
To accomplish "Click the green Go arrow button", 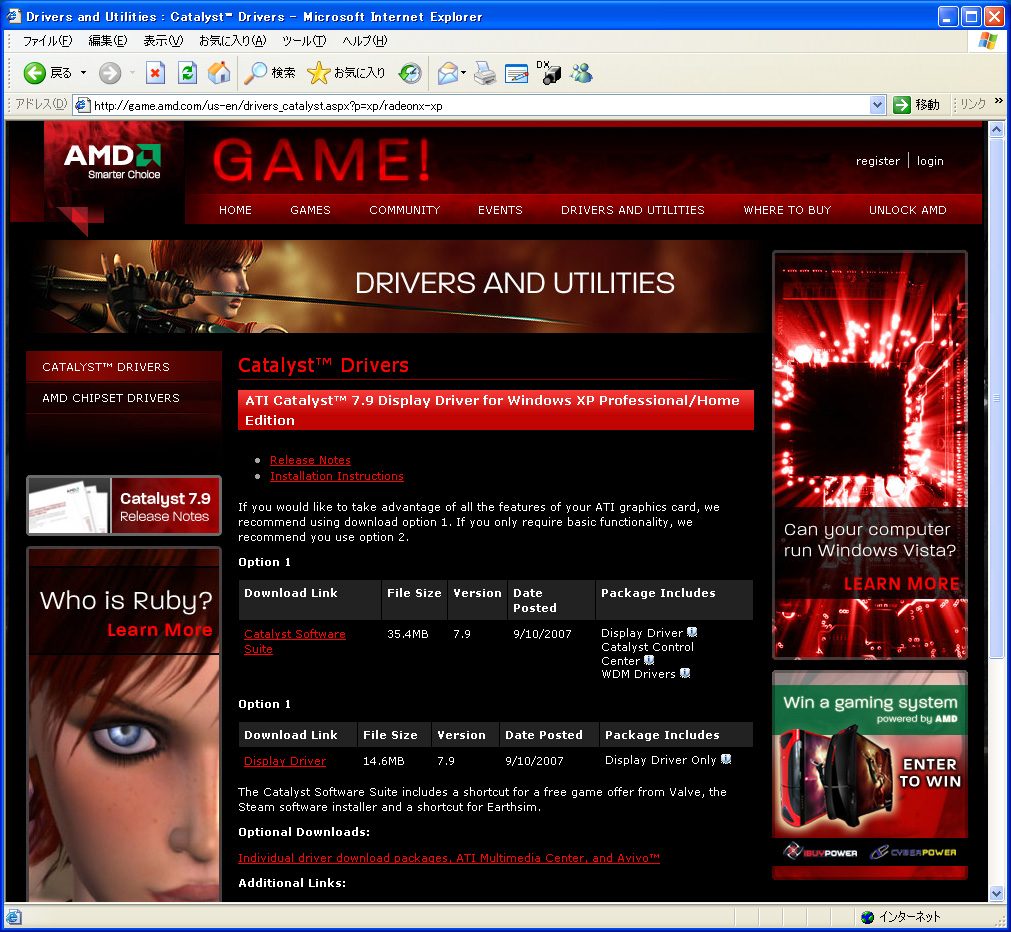I will pos(901,104).
